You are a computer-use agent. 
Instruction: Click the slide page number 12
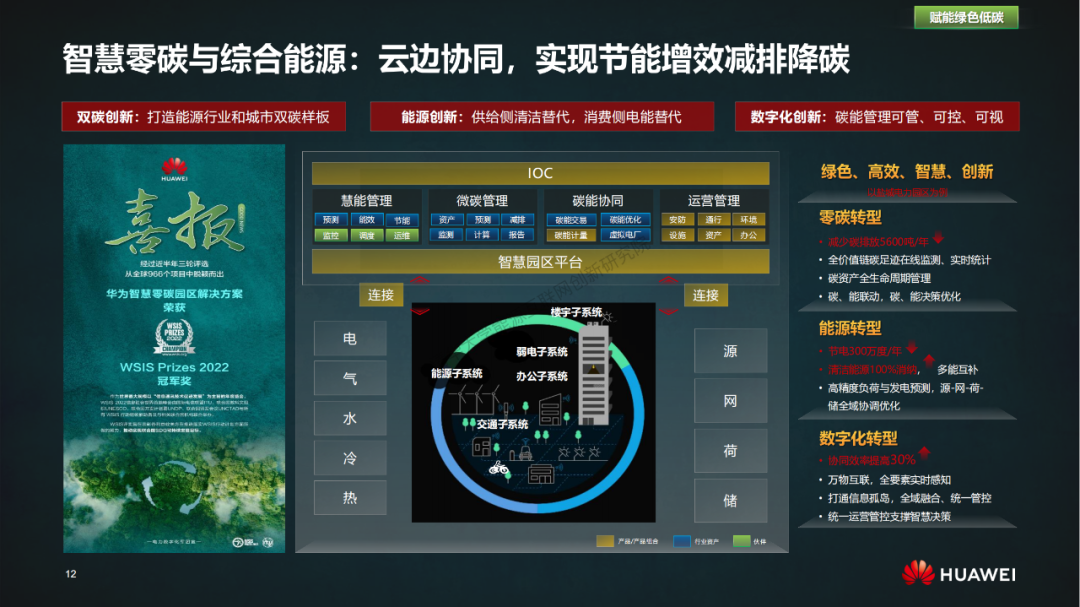tap(71, 574)
